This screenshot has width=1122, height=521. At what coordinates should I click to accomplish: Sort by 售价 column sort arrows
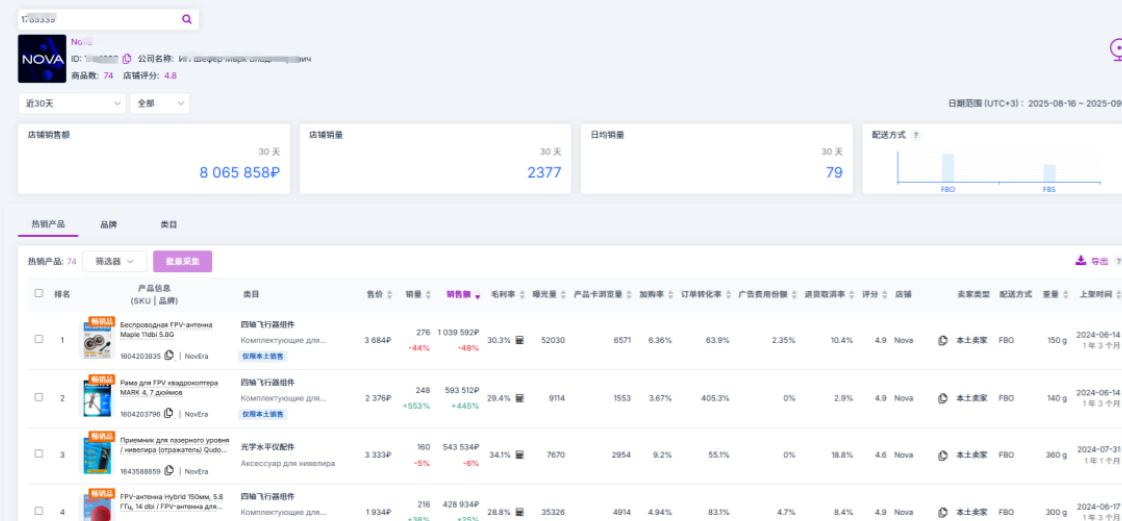(390, 295)
